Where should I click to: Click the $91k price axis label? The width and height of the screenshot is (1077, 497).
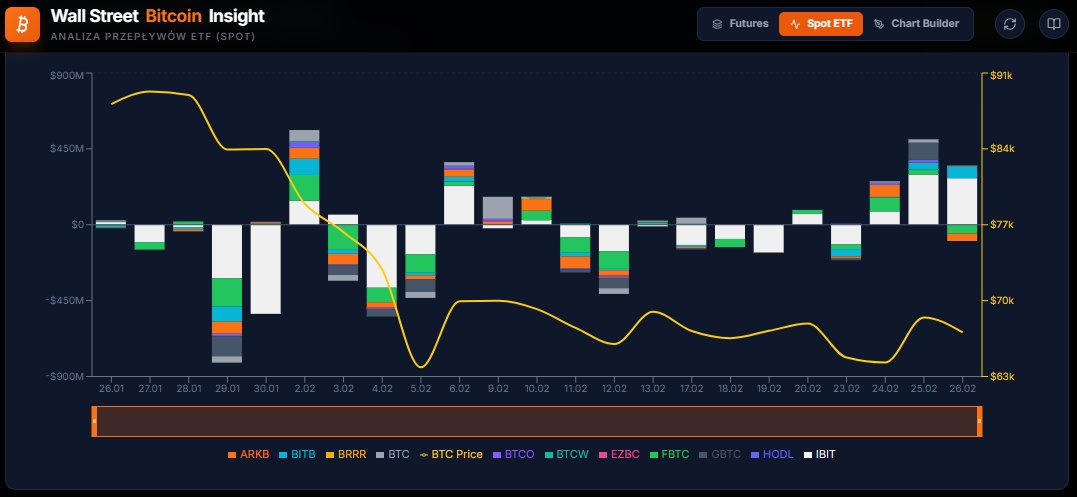1001,76
